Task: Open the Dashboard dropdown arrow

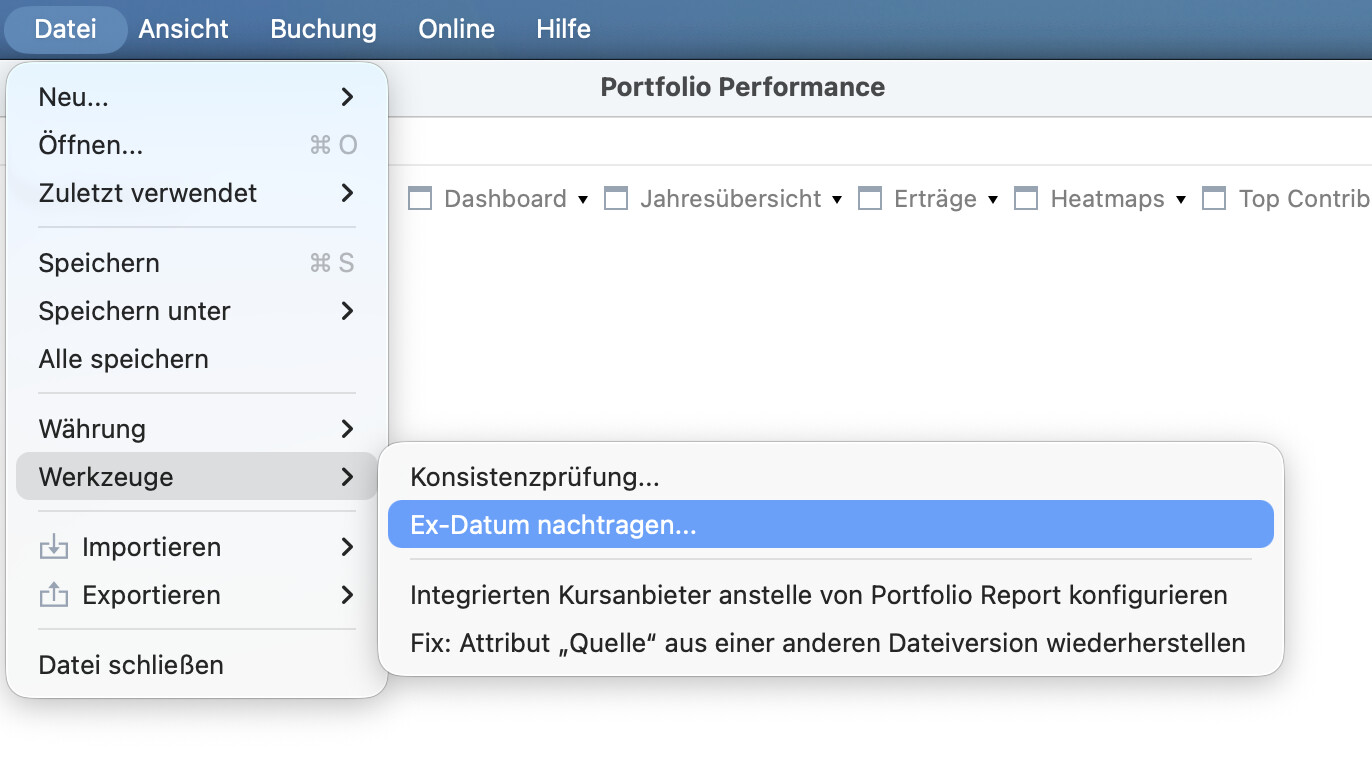Action: 583,200
